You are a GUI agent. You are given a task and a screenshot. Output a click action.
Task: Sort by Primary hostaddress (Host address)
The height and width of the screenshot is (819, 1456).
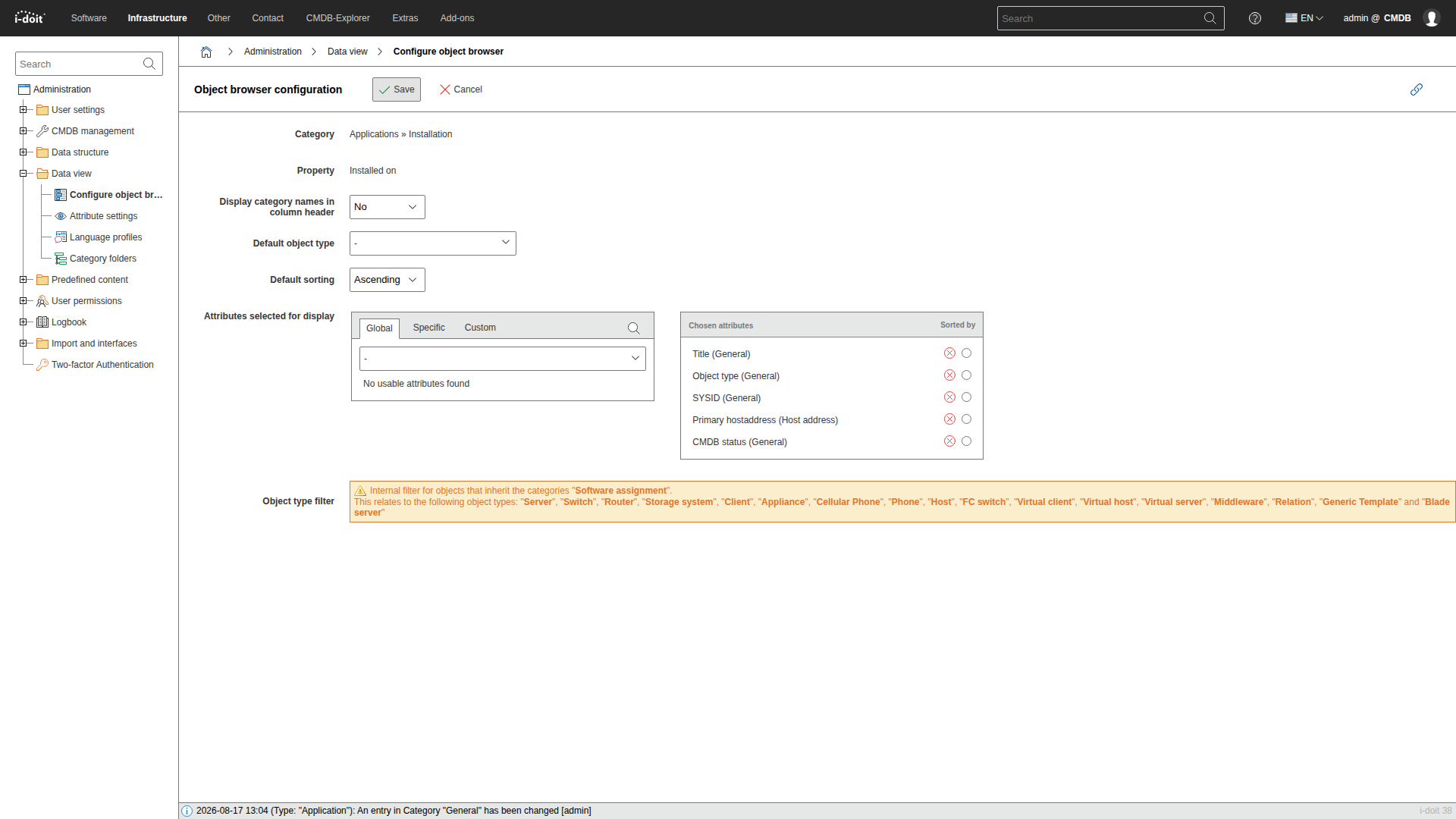pyautogui.click(x=966, y=419)
